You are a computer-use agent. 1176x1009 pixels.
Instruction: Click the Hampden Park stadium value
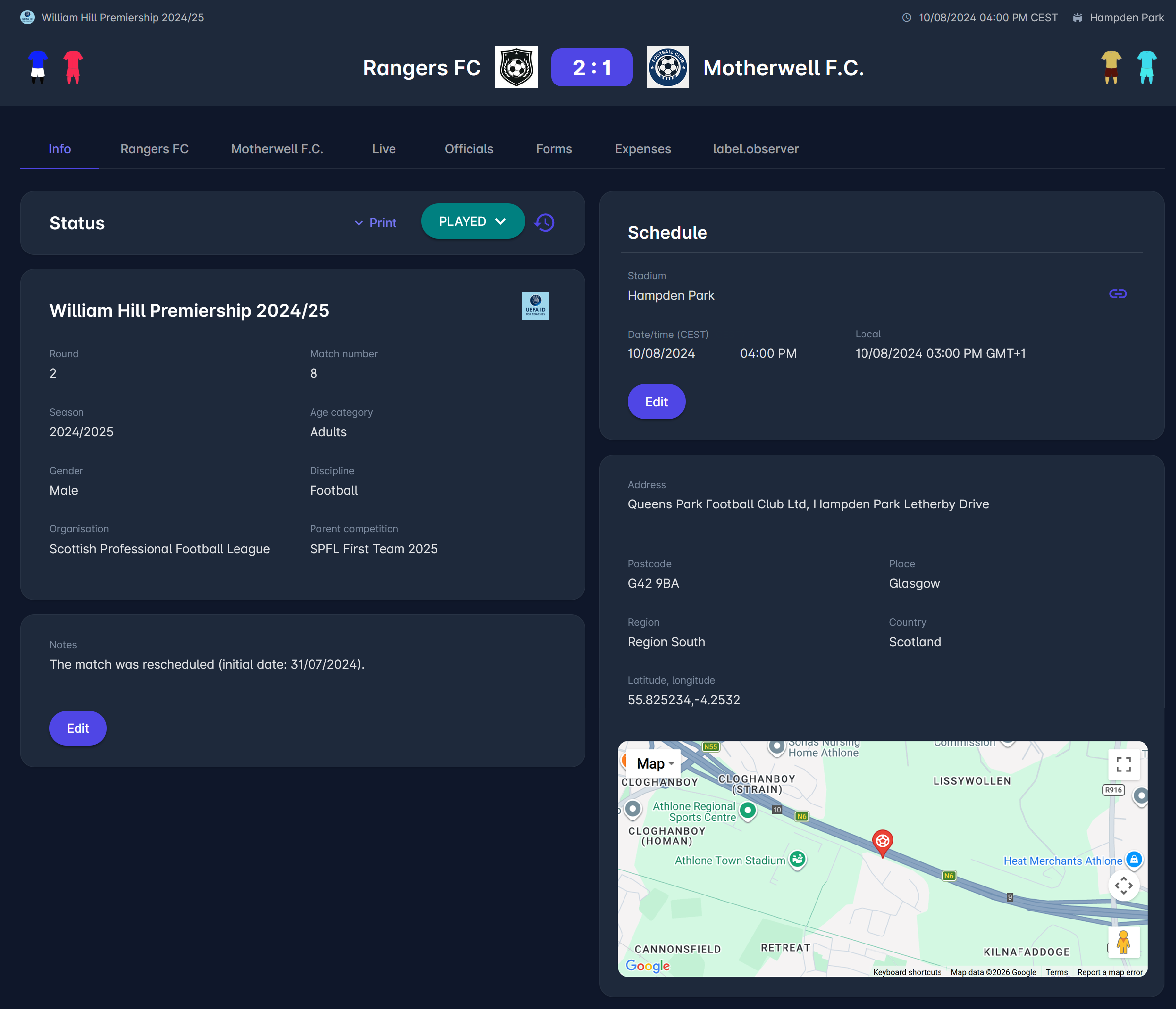coord(671,295)
